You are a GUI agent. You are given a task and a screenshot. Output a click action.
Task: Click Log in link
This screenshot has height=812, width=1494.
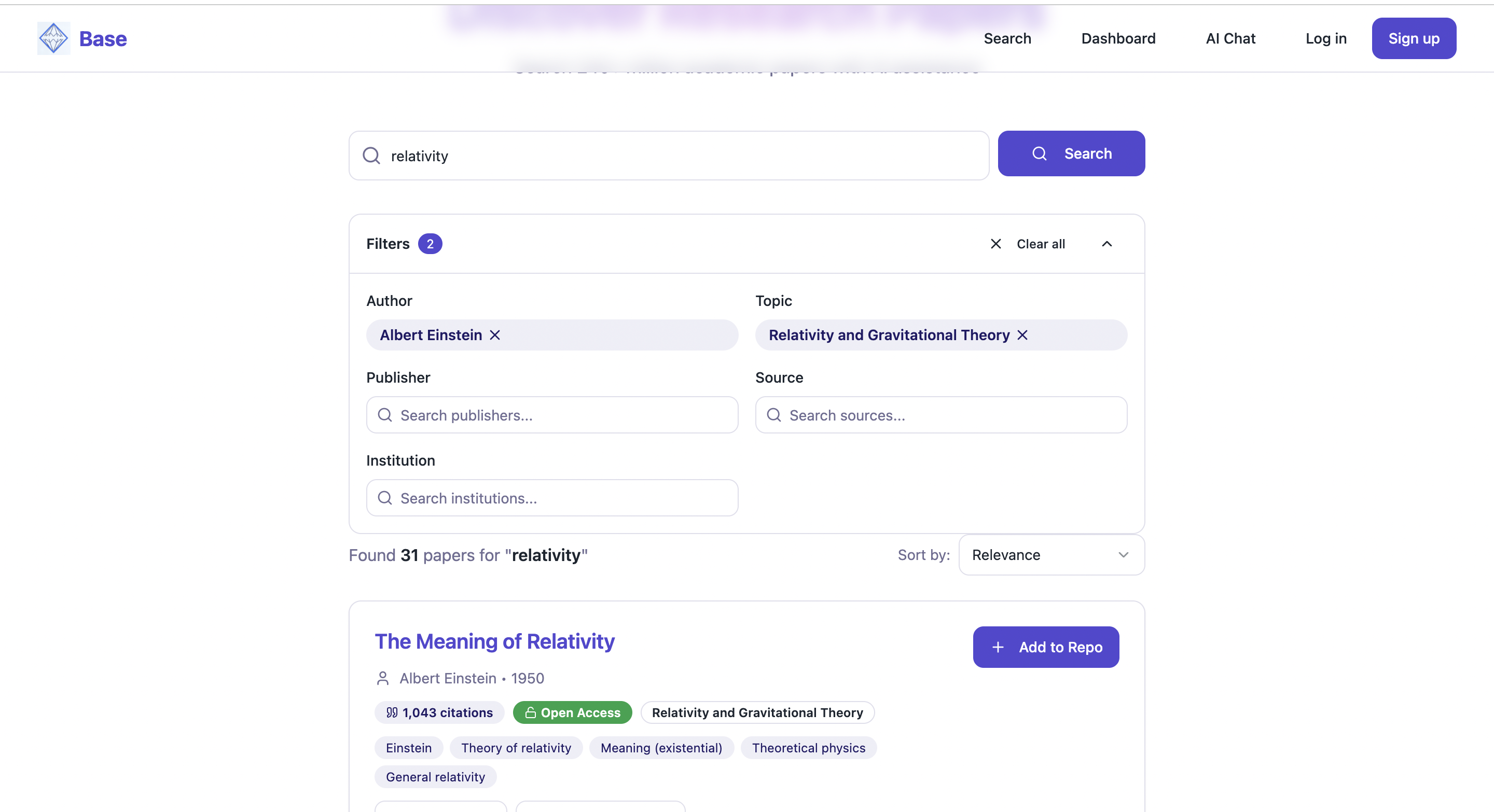click(1326, 38)
